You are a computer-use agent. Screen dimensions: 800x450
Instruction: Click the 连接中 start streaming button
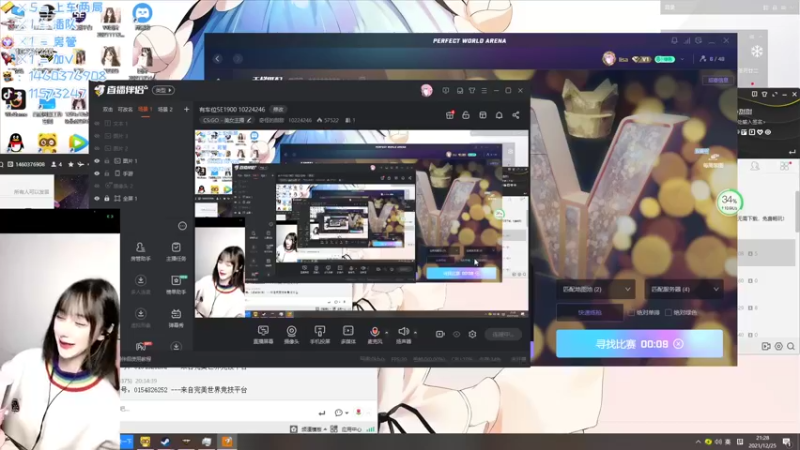point(503,334)
